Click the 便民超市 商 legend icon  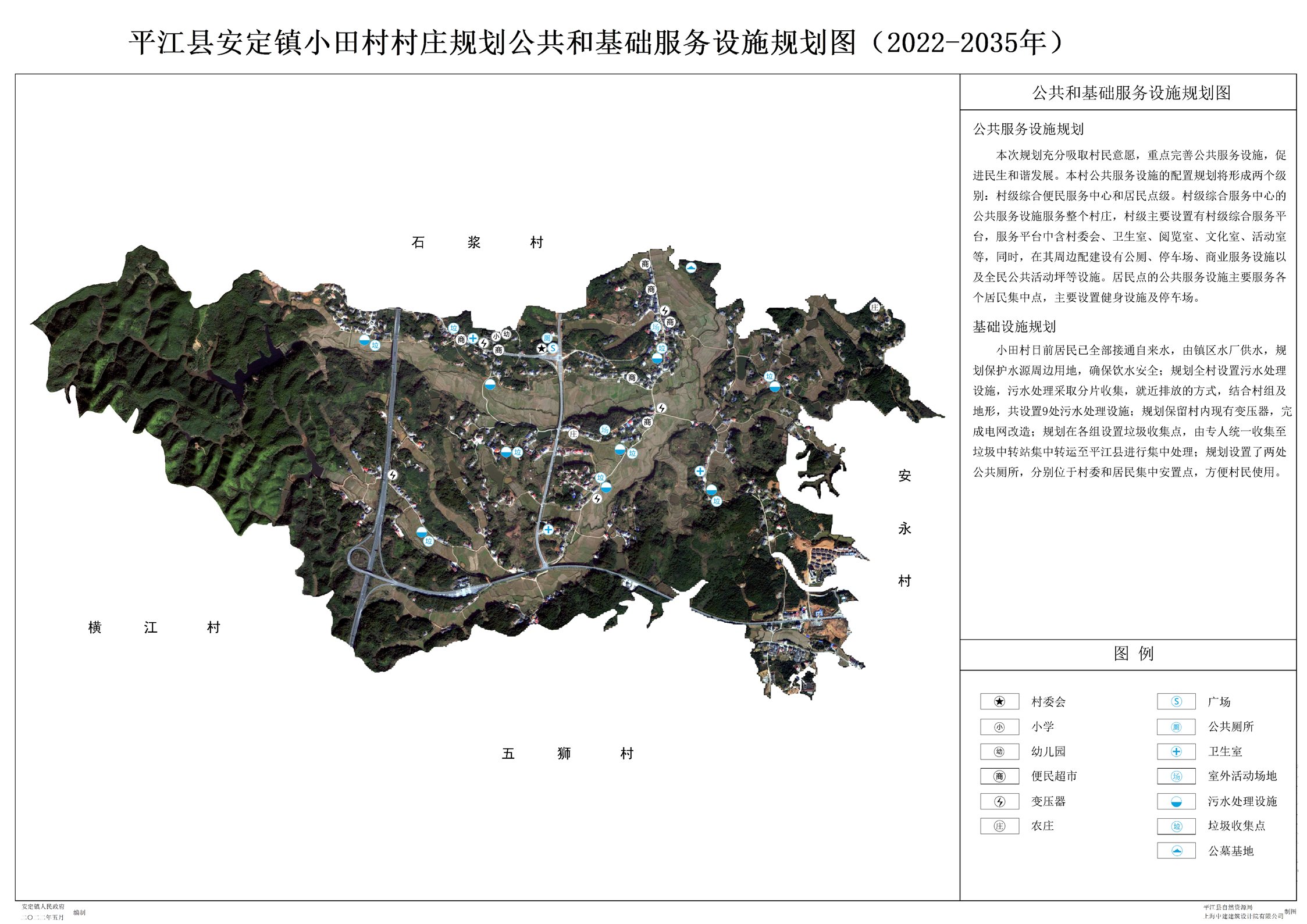coord(999,776)
